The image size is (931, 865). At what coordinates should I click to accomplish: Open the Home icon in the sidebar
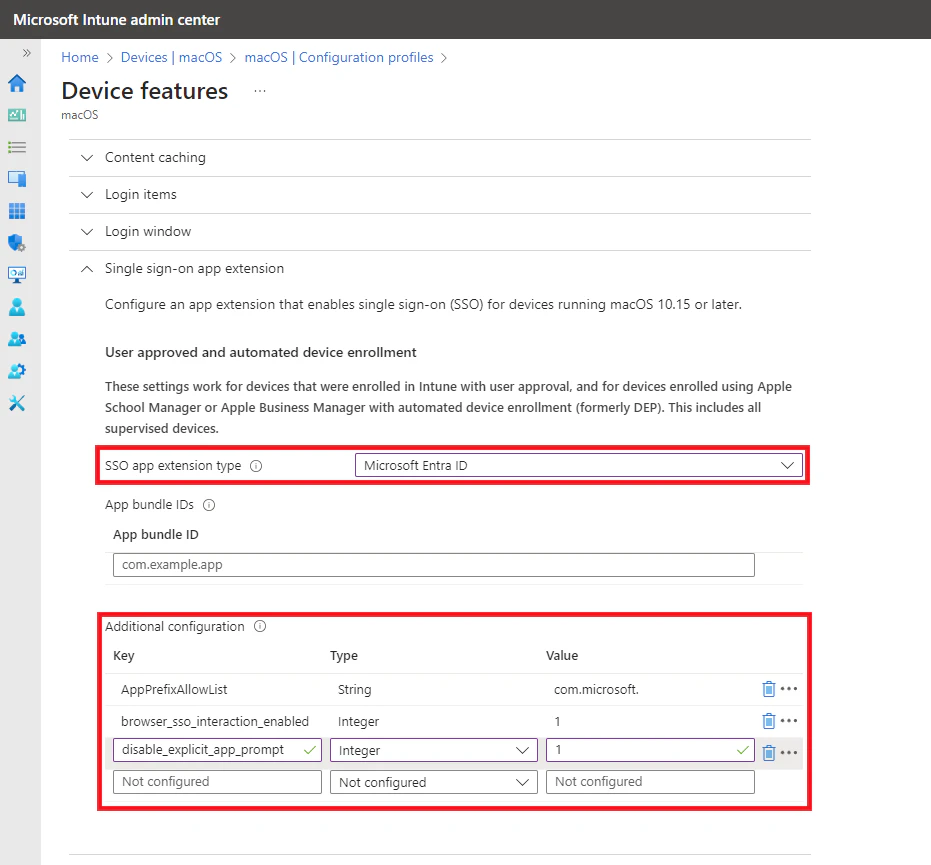(x=17, y=83)
